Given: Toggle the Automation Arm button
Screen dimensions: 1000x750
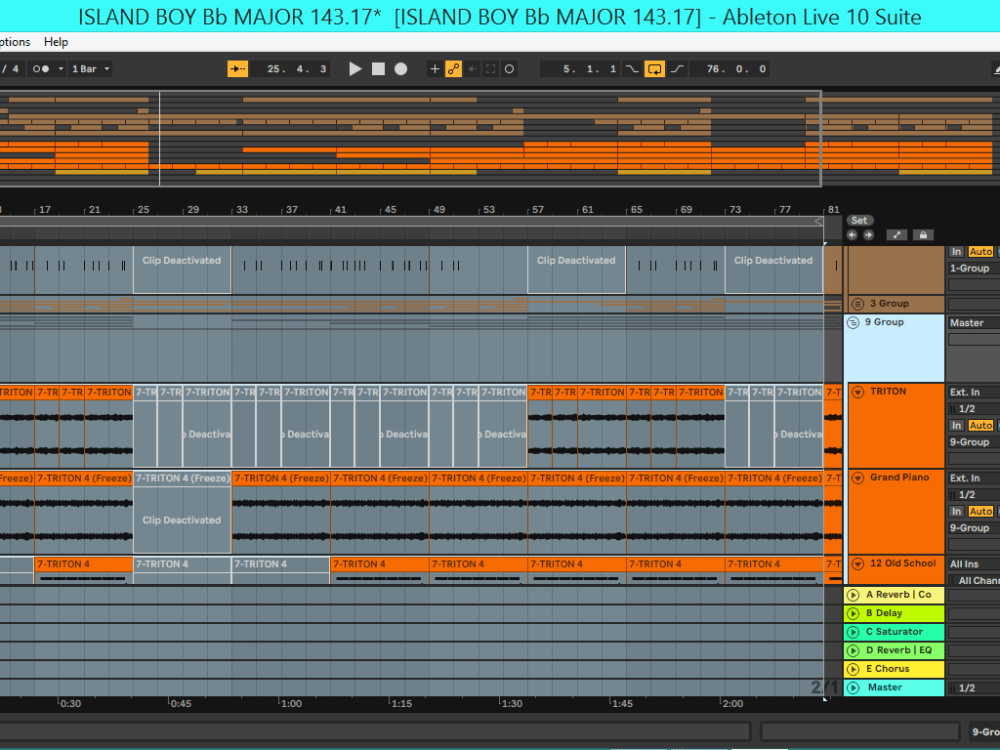Looking at the screenshot, I should click(x=453, y=69).
